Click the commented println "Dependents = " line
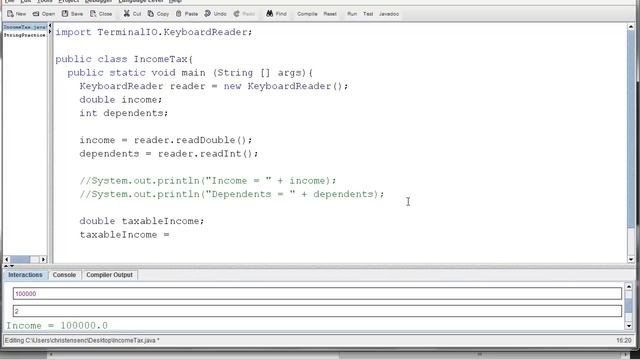The image size is (640, 360). pos(232,194)
